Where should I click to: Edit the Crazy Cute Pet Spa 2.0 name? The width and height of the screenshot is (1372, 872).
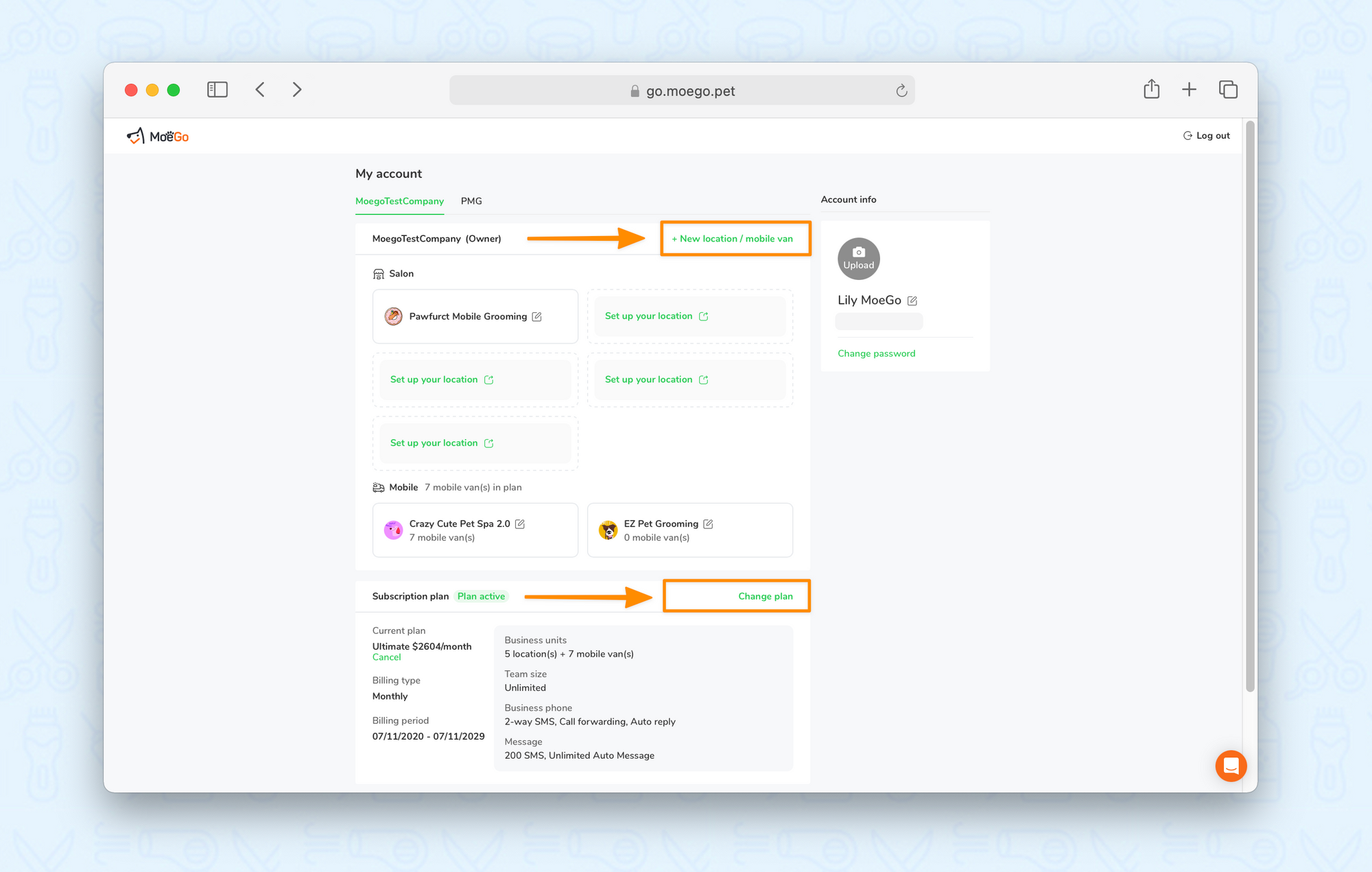[520, 524]
